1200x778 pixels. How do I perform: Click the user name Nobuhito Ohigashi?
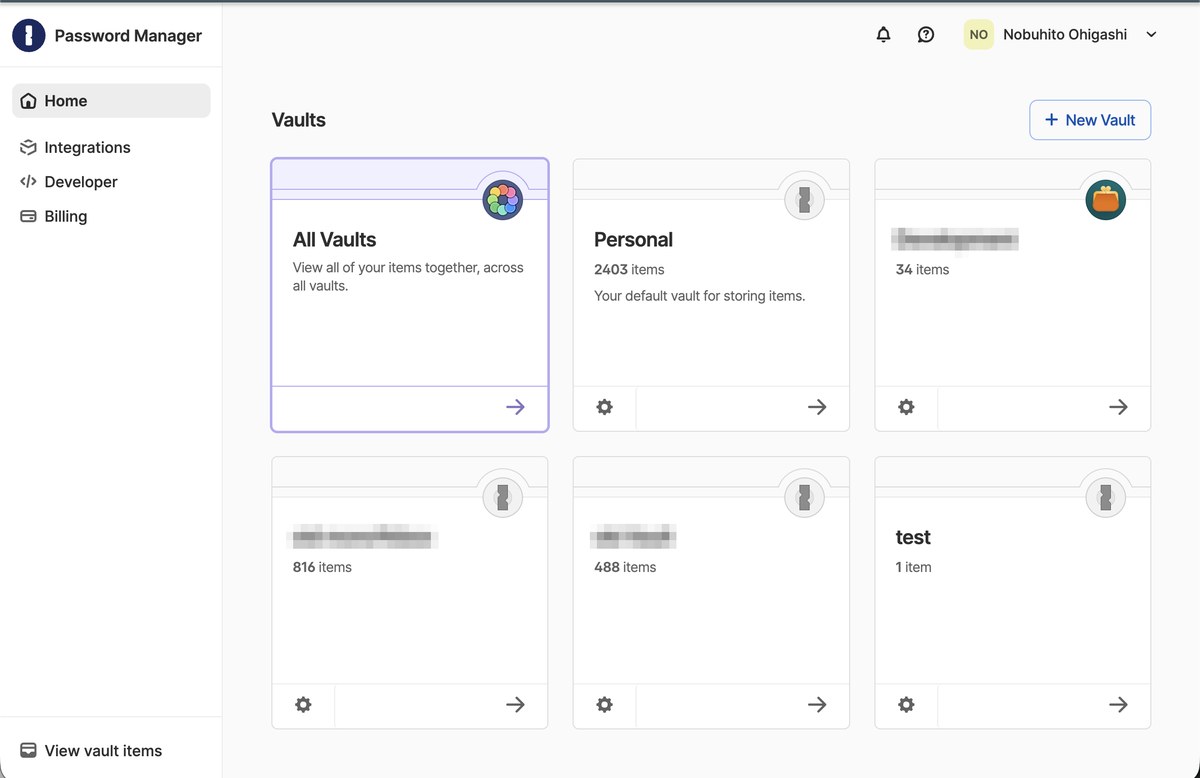(x=1065, y=35)
